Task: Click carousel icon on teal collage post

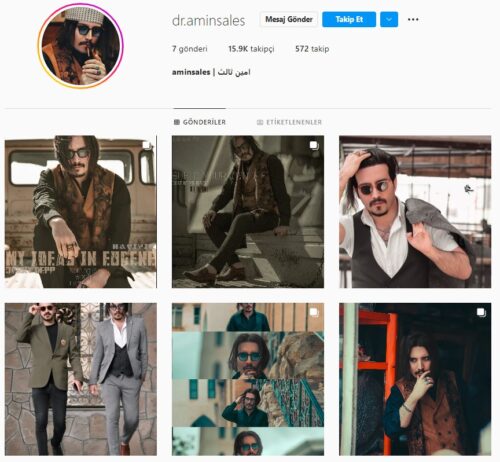Action: (x=314, y=312)
